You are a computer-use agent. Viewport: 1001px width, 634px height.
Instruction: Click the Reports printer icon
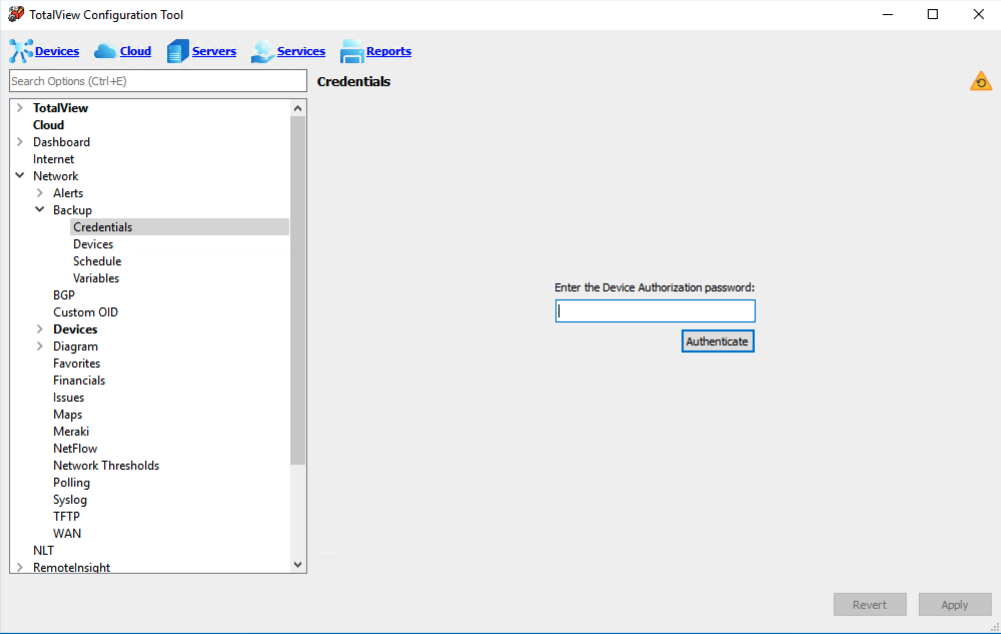pos(352,51)
